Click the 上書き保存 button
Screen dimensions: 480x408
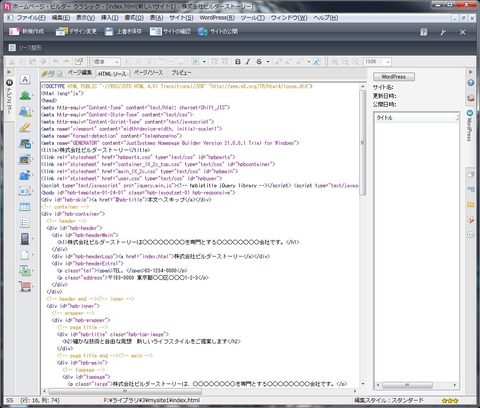pos(123,31)
